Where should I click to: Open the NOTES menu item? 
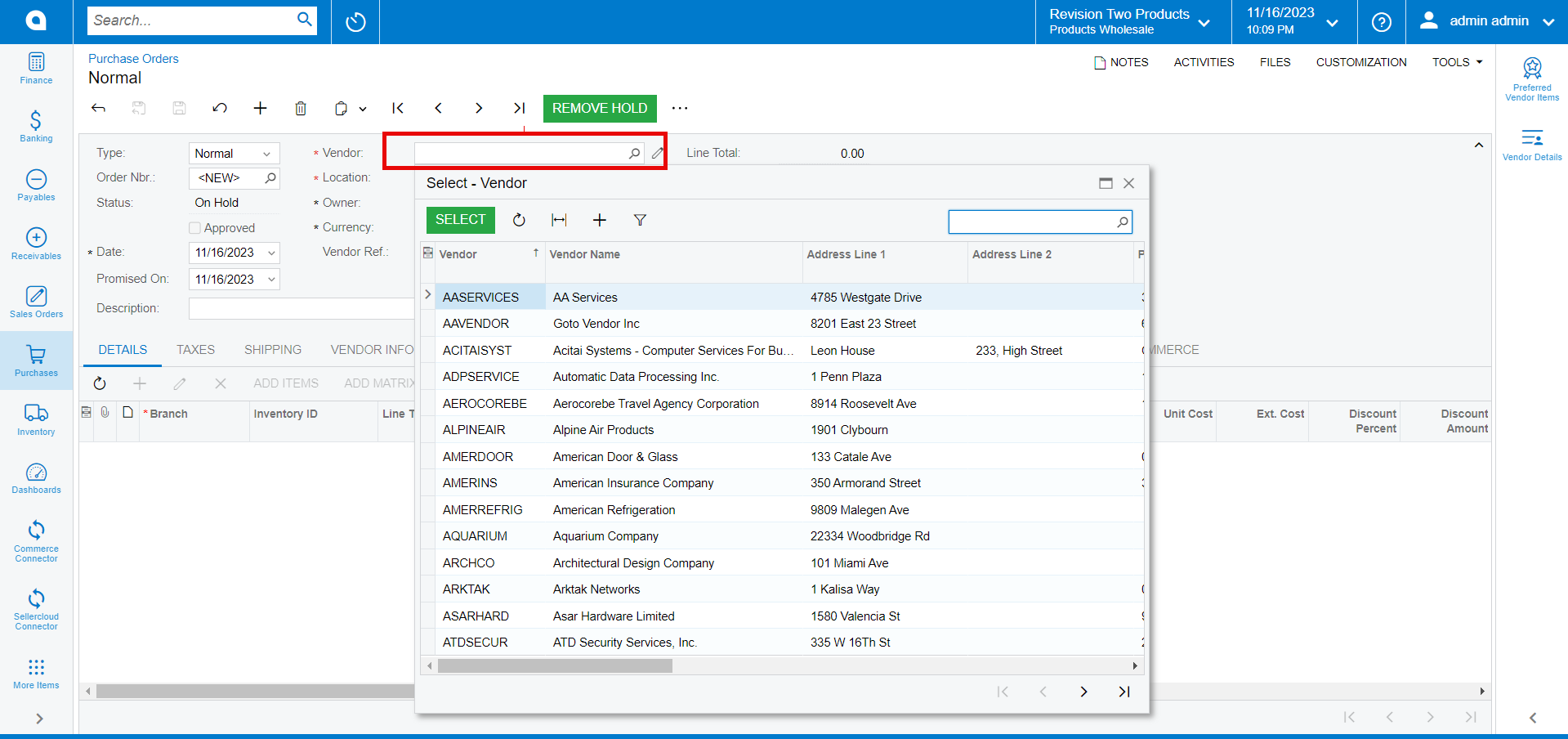(x=1121, y=62)
